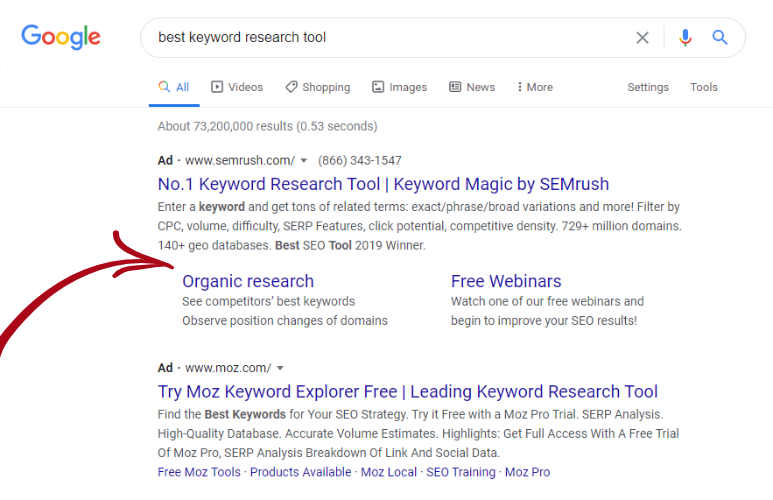Click the SEMrush phone number (866) 343-1547
773x500 pixels.
(x=359, y=161)
